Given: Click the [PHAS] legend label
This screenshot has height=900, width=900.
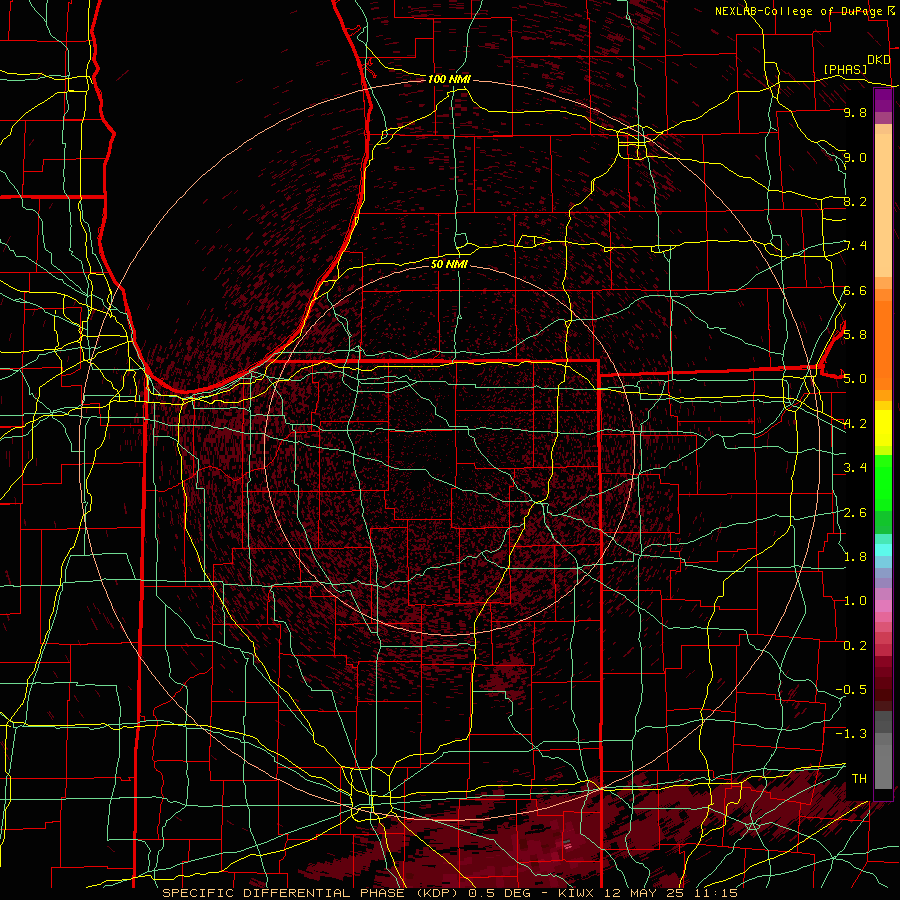Looking at the screenshot, I should coord(845,69).
